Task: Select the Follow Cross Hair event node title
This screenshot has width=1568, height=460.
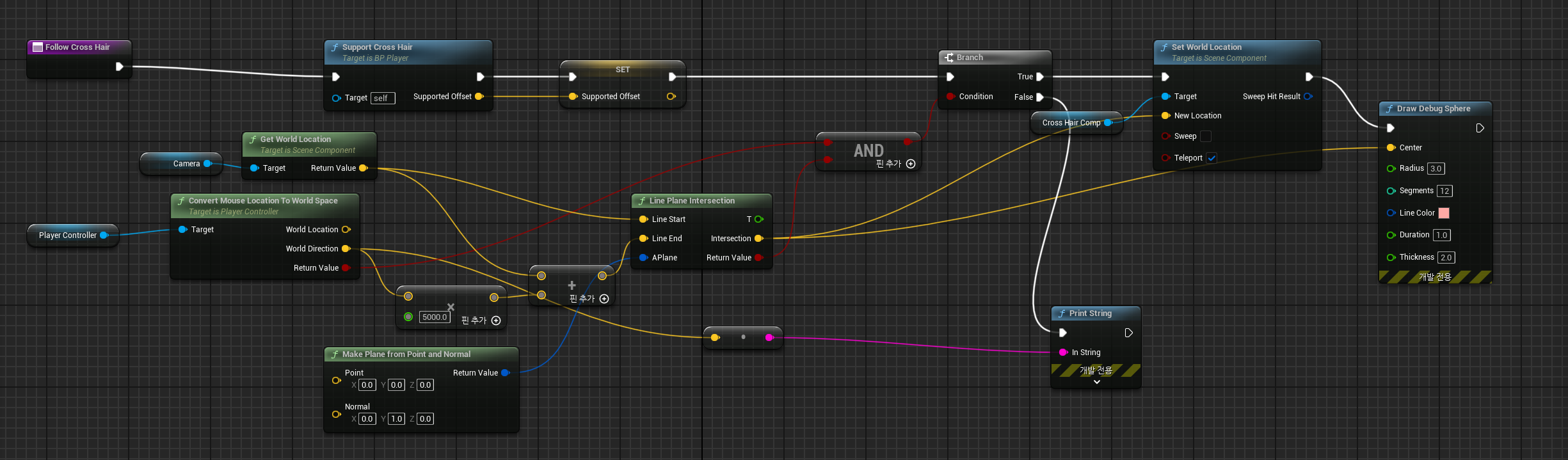Action: [x=77, y=47]
